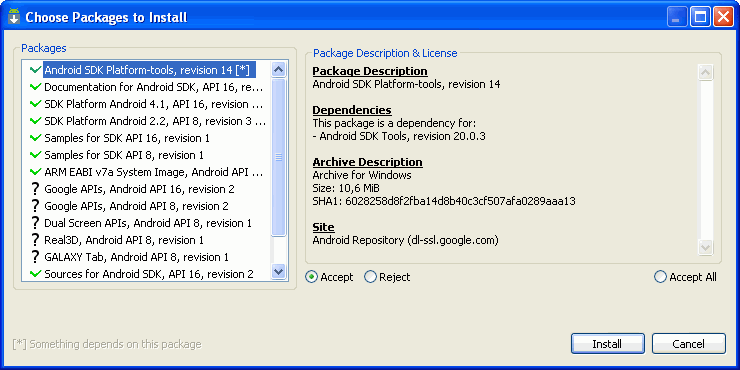Maximize the Choose Packages window
The image size is (740, 370).
700,17
